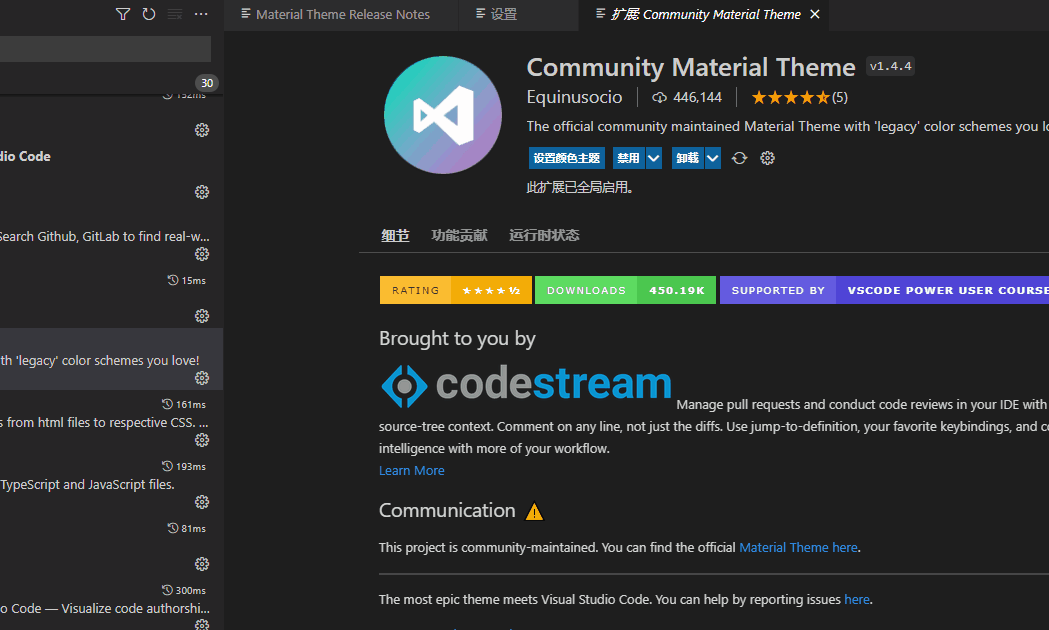Open the extensions view more actions menu
Screen dimensions: 1049x630
pos(201,14)
